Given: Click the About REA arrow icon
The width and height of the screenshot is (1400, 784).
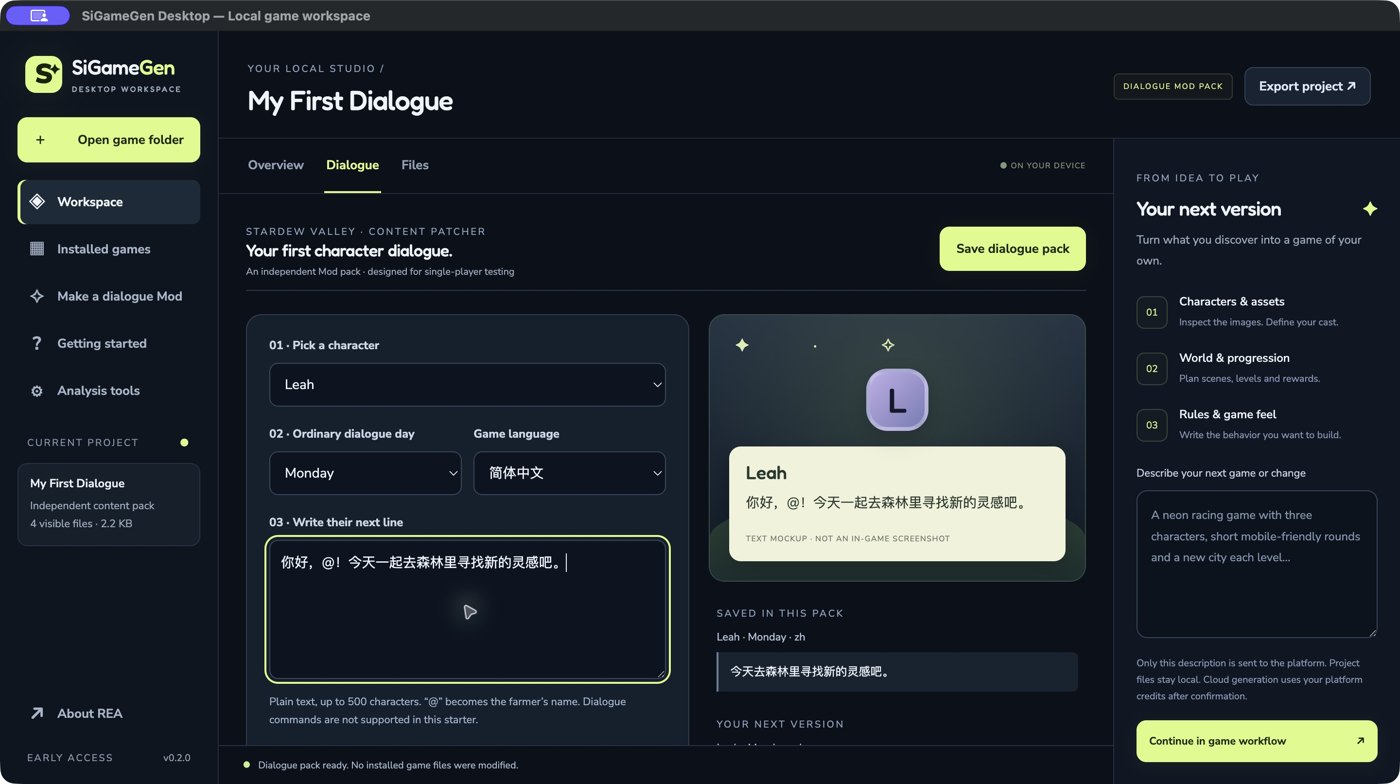Looking at the screenshot, I should point(37,713).
